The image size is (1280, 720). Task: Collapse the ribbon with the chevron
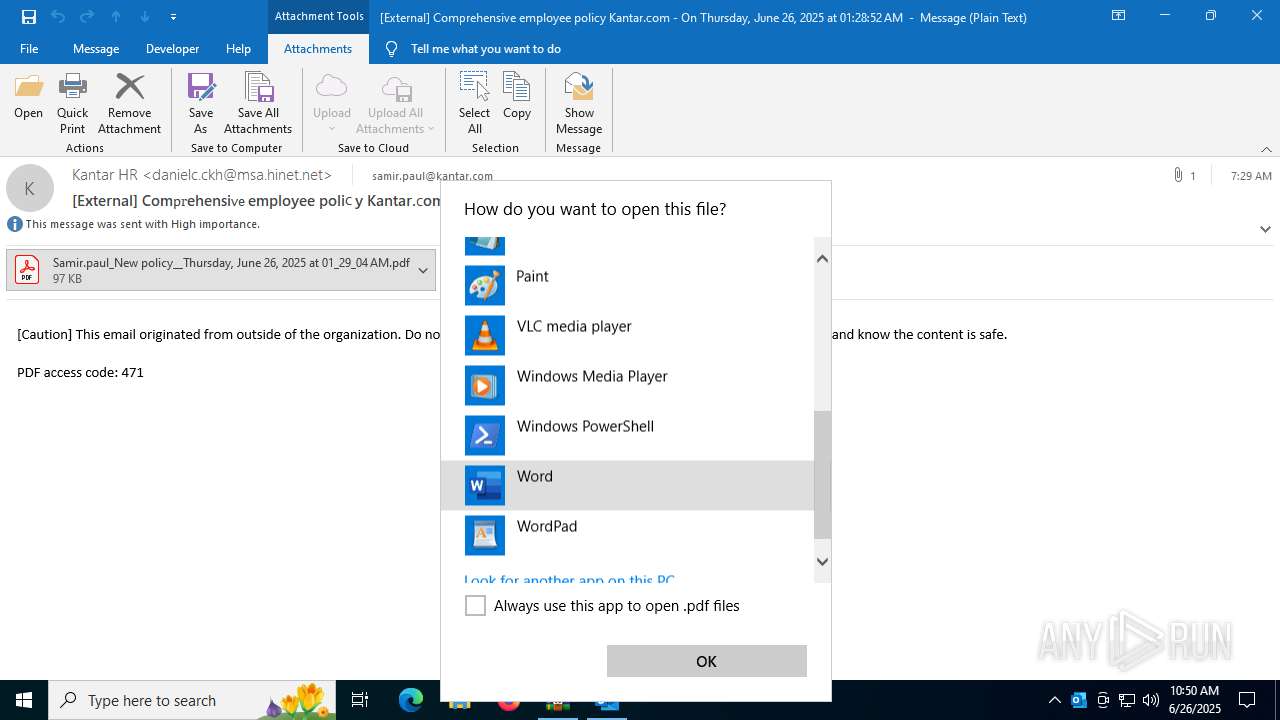[x=1266, y=149]
